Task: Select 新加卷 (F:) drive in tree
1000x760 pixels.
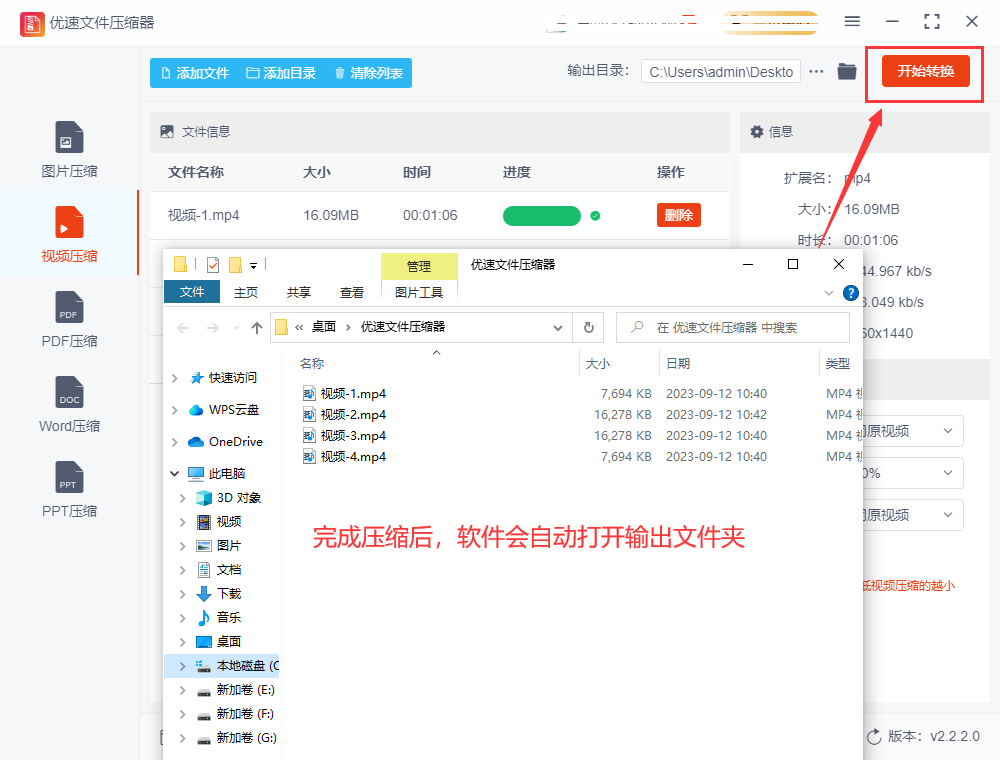Action: pos(245,713)
